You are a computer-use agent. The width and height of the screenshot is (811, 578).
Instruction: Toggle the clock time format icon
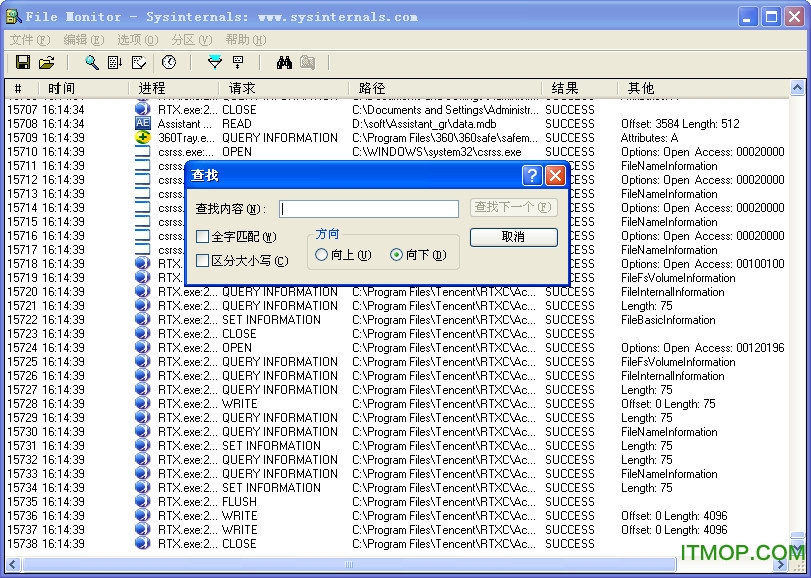click(x=169, y=62)
